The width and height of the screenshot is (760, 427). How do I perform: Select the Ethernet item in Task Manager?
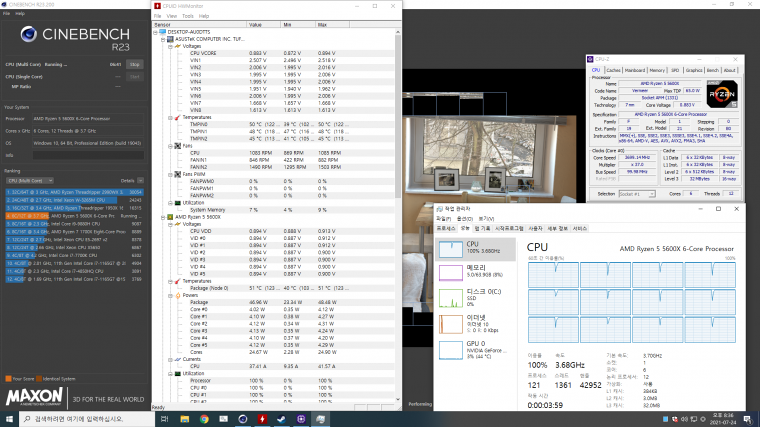pyautogui.click(x=475, y=323)
